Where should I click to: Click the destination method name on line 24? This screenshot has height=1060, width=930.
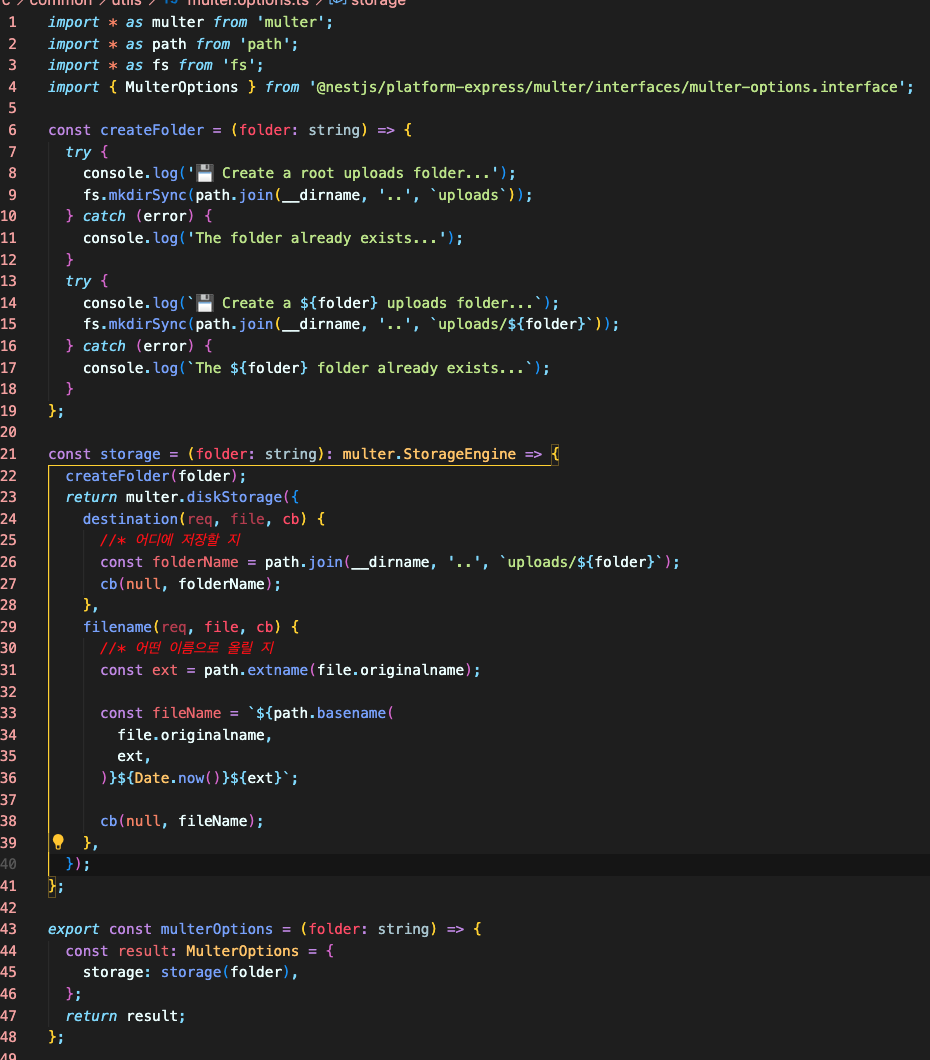(130, 519)
